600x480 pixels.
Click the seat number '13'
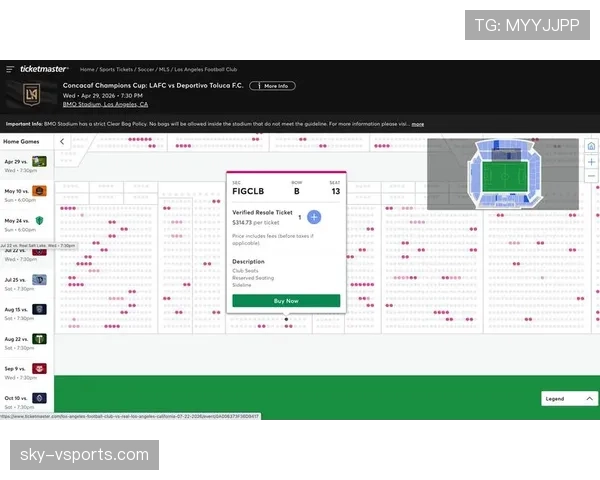coord(336,191)
